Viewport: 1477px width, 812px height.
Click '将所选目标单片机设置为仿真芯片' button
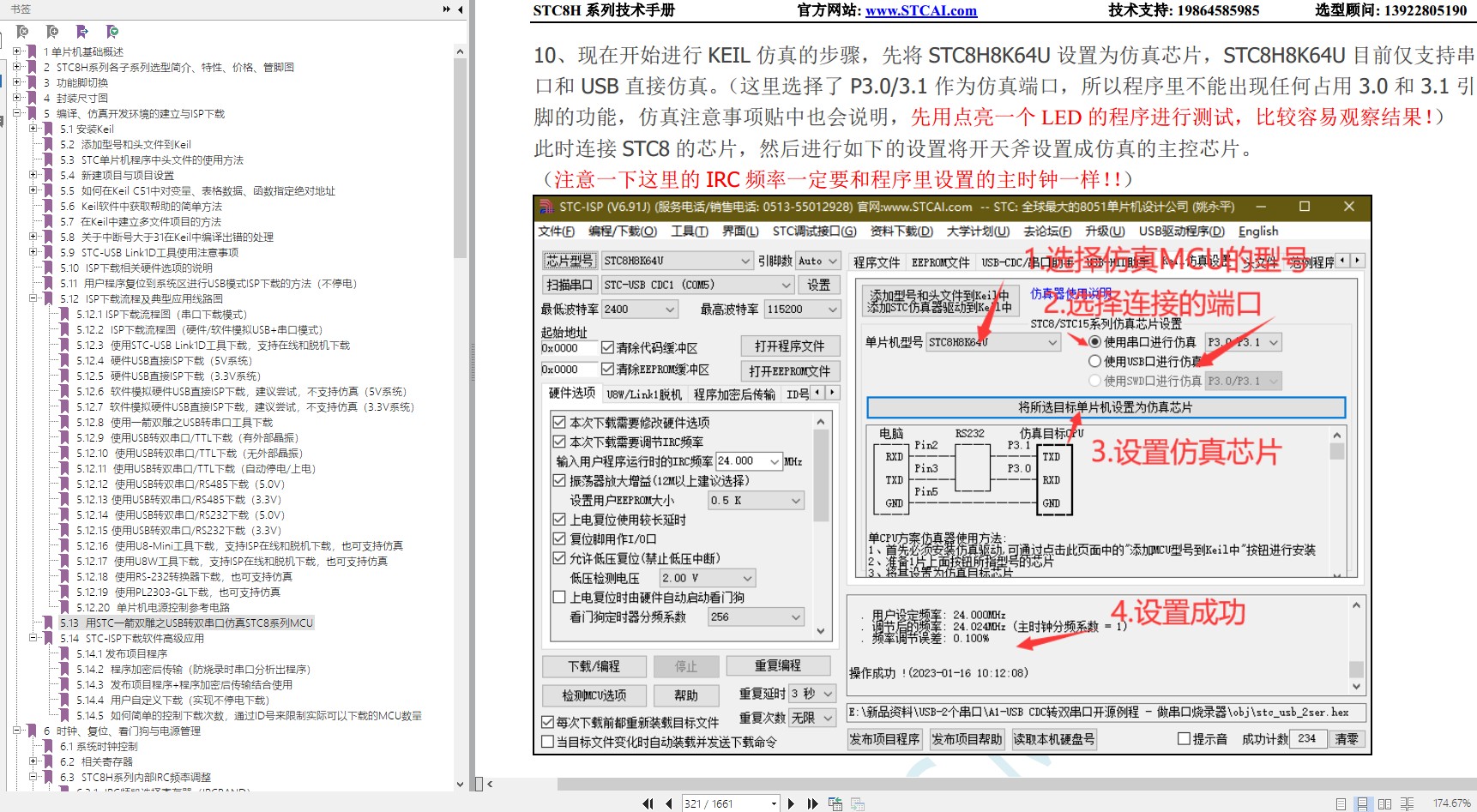click(1106, 407)
